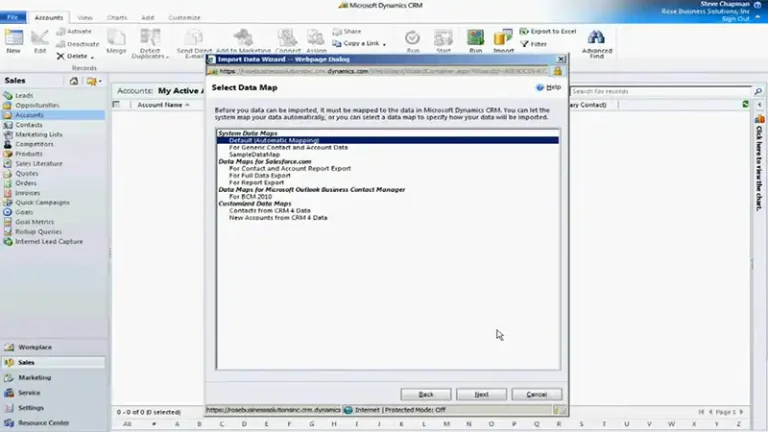The height and width of the screenshot is (432, 768).
Task: Select For Contact and Account Report Export
Action: 290,168
